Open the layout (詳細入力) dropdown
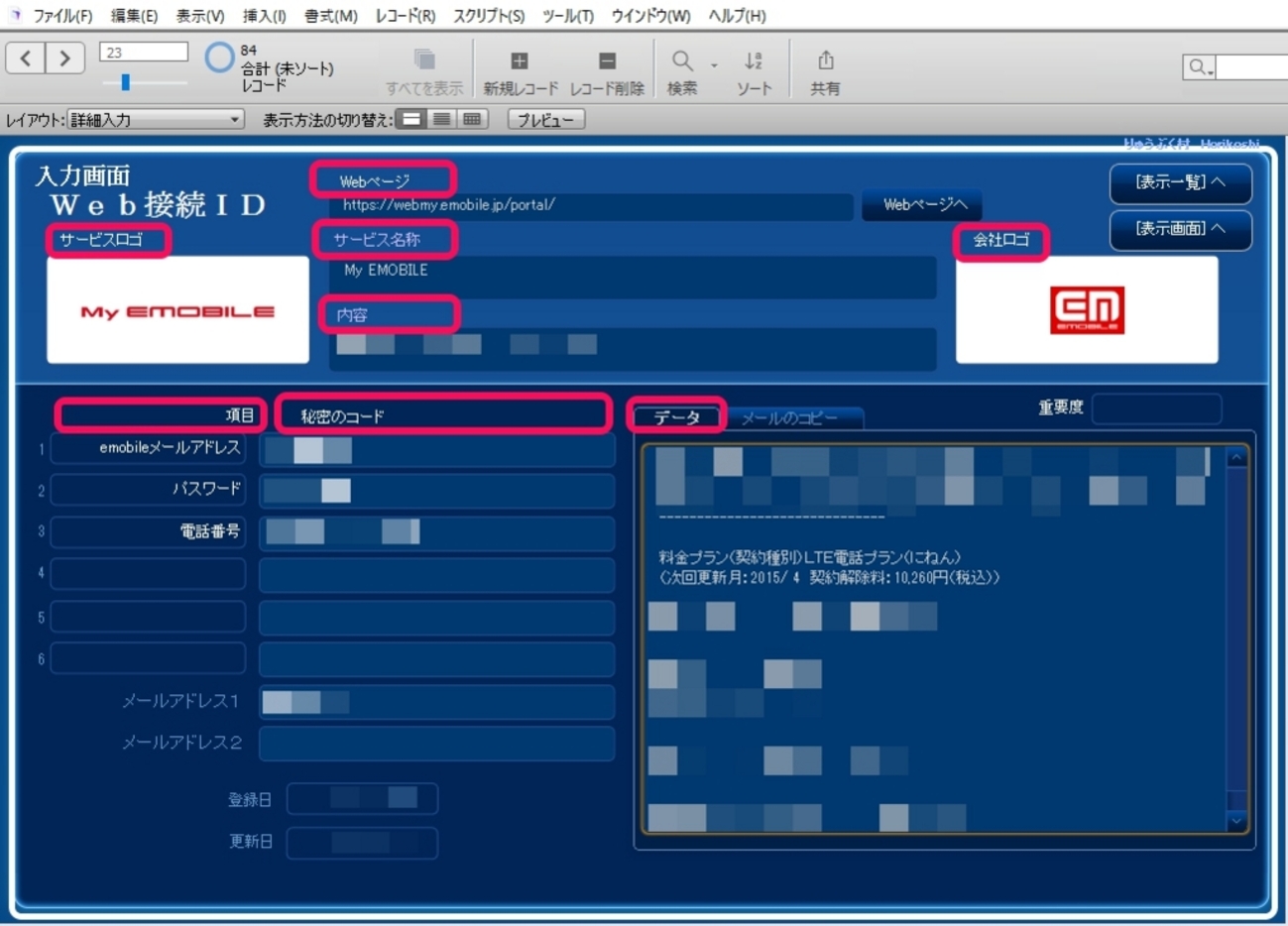This screenshot has width=1288, height=926. point(156,119)
